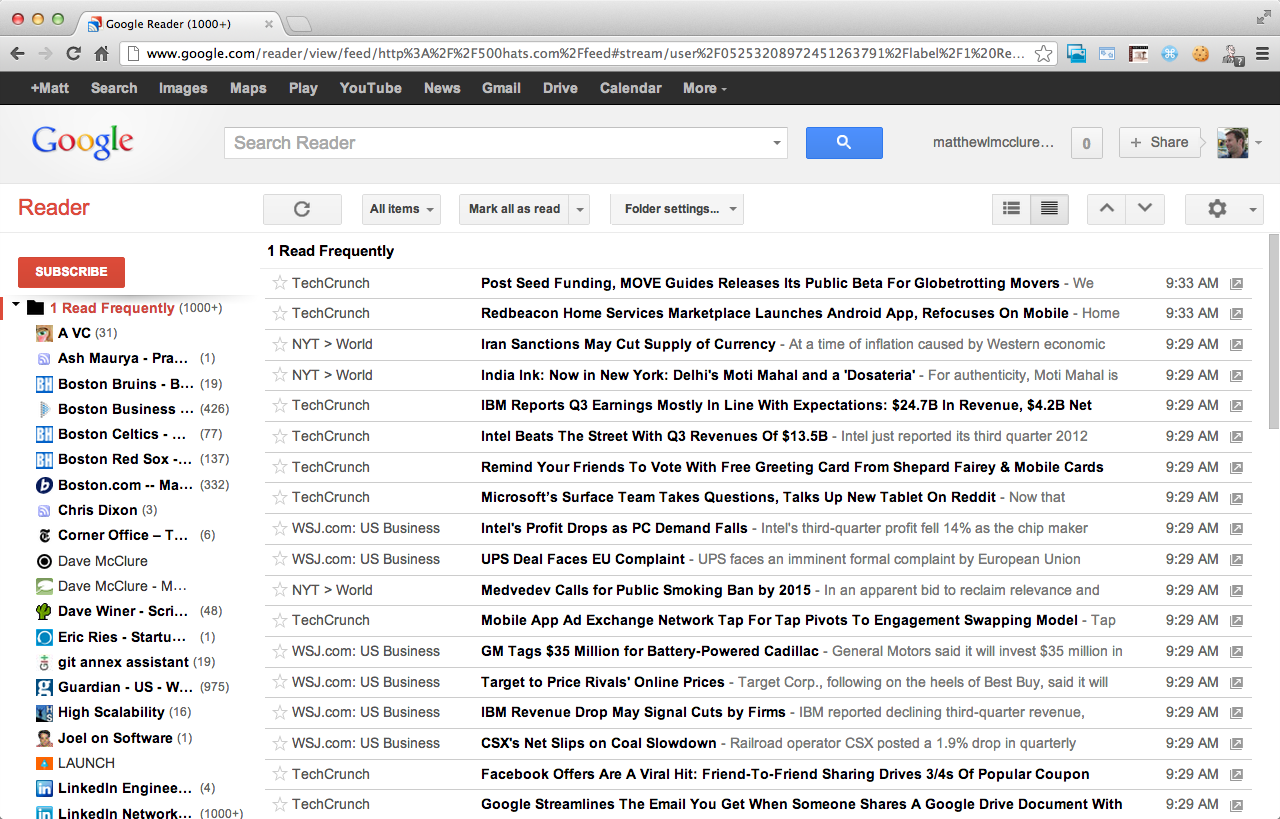Star the Medvedev Calls for Smoking Ban article

click(279, 590)
